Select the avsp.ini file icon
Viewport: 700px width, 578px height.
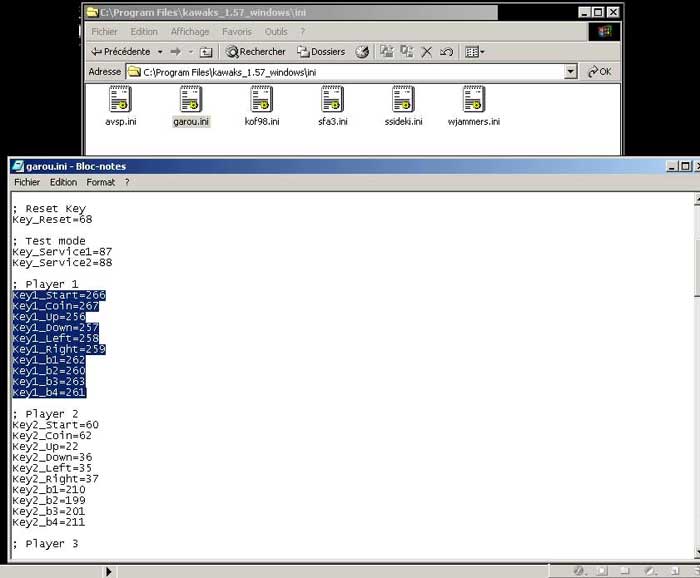119,100
